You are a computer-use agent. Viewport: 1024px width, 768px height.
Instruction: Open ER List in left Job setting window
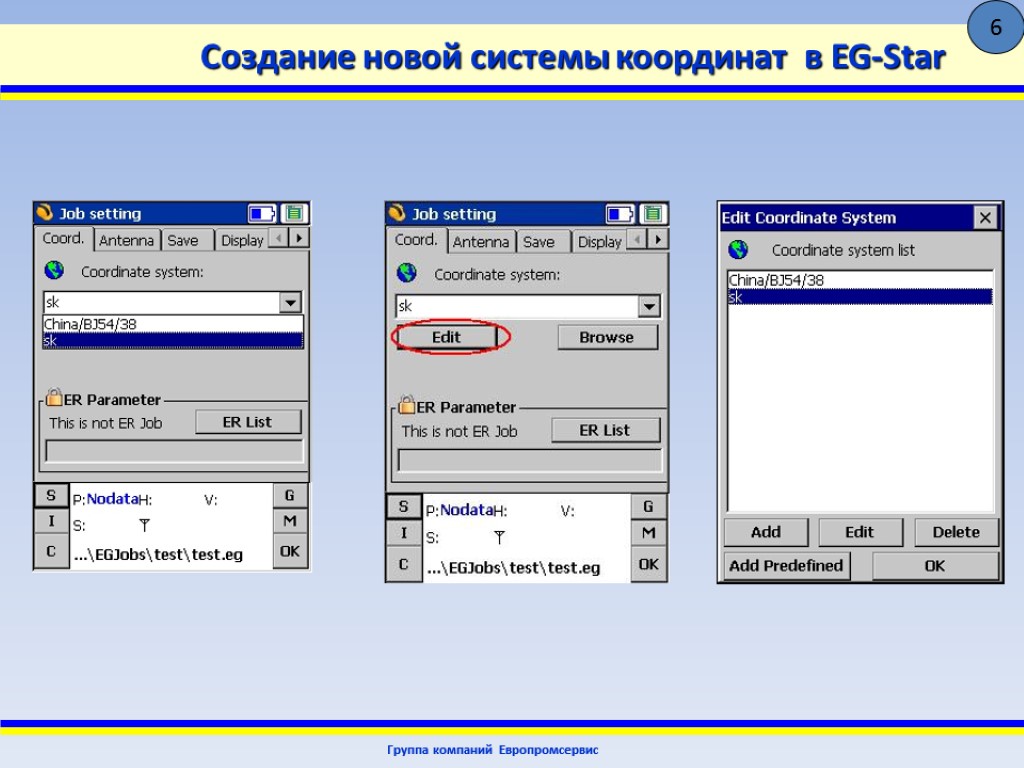pyautogui.click(x=248, y=422)
